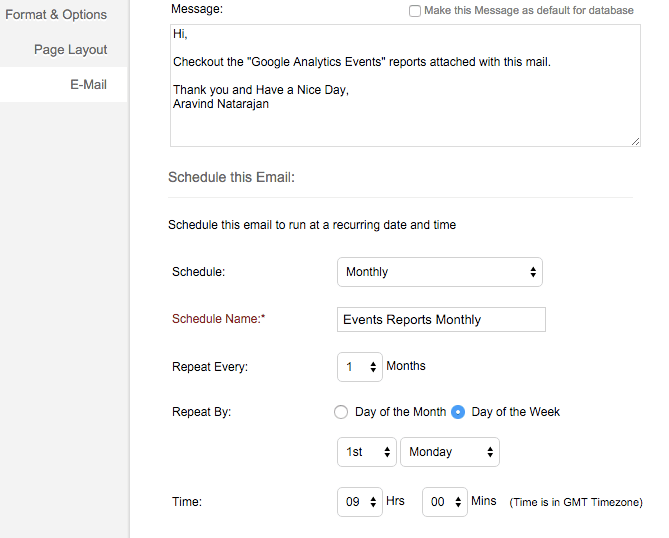Open the 09 Hrs time dropdown

point(359,502)
